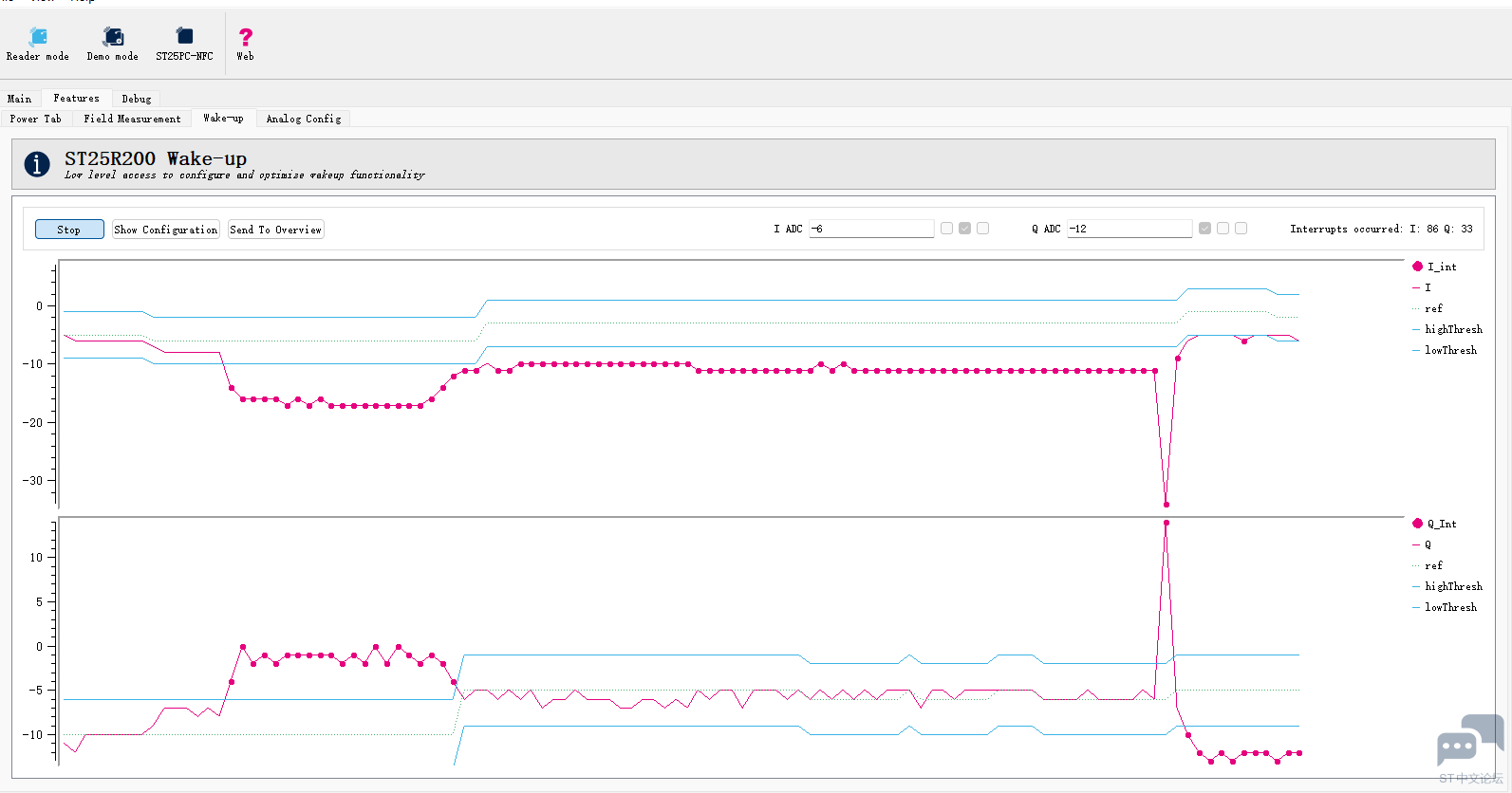Switch to Reader mode
The height and width of the screenshot is (793, 1512).
pyautogui.click(x=38, y=44)
